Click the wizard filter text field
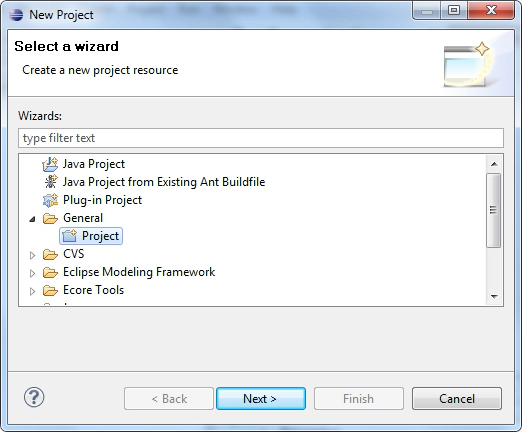 [261, 138]
